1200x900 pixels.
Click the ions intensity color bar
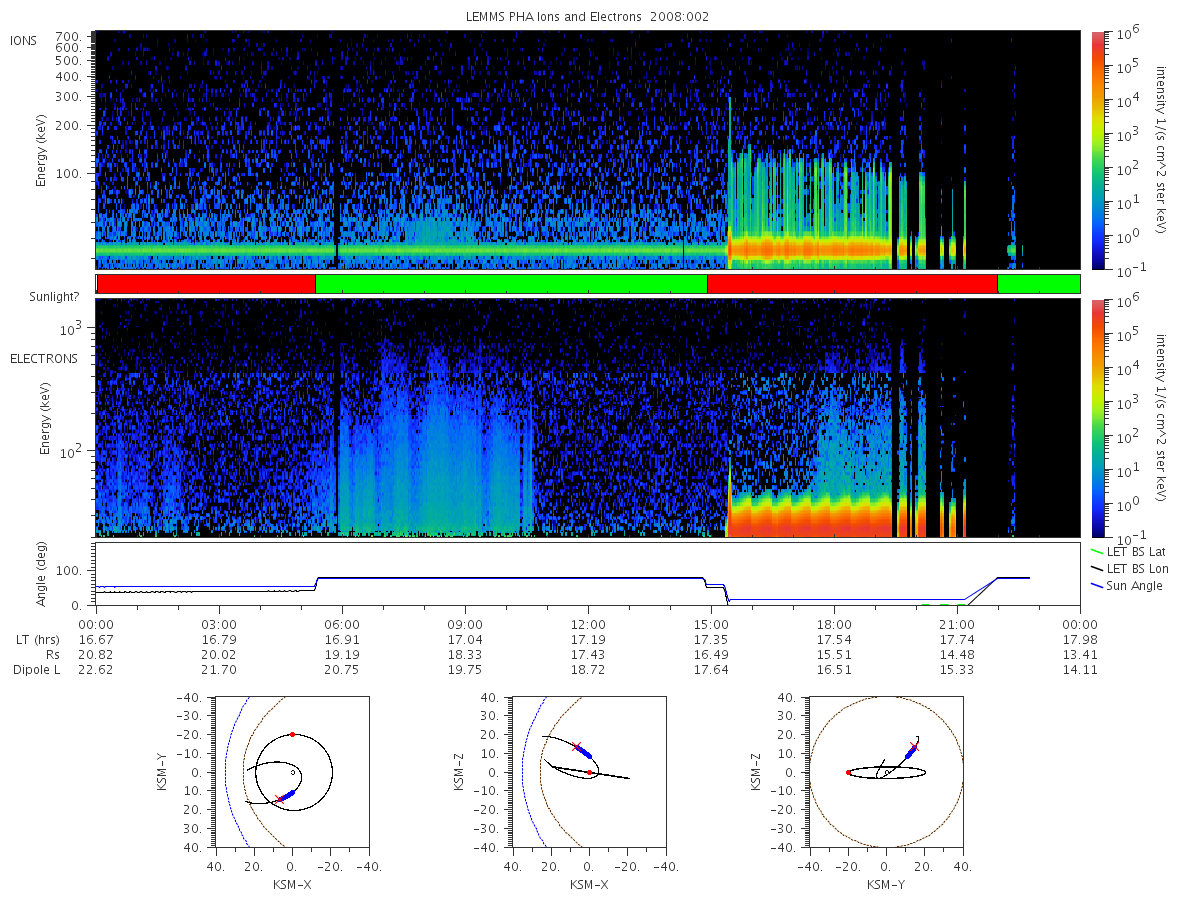pyautogui.click(x=1097, y=150)
